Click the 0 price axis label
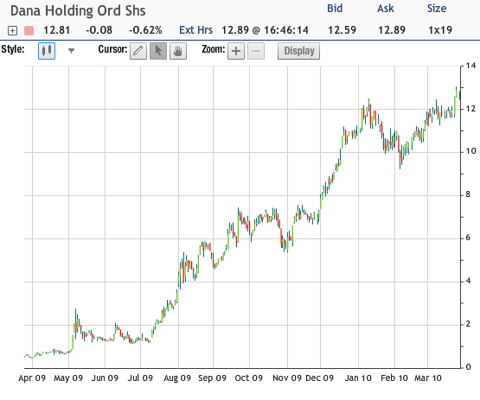Image resolution: width=480 pixels, height=400 pixels. (468, 367)
